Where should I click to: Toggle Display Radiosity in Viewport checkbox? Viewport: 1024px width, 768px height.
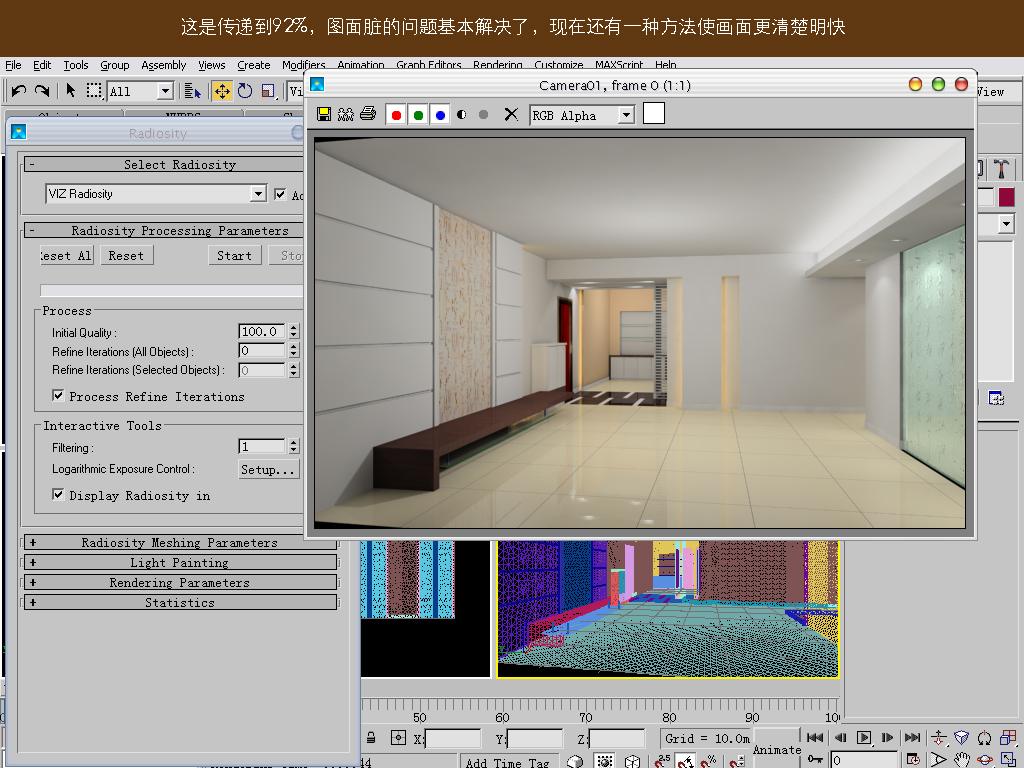(58, 494)
